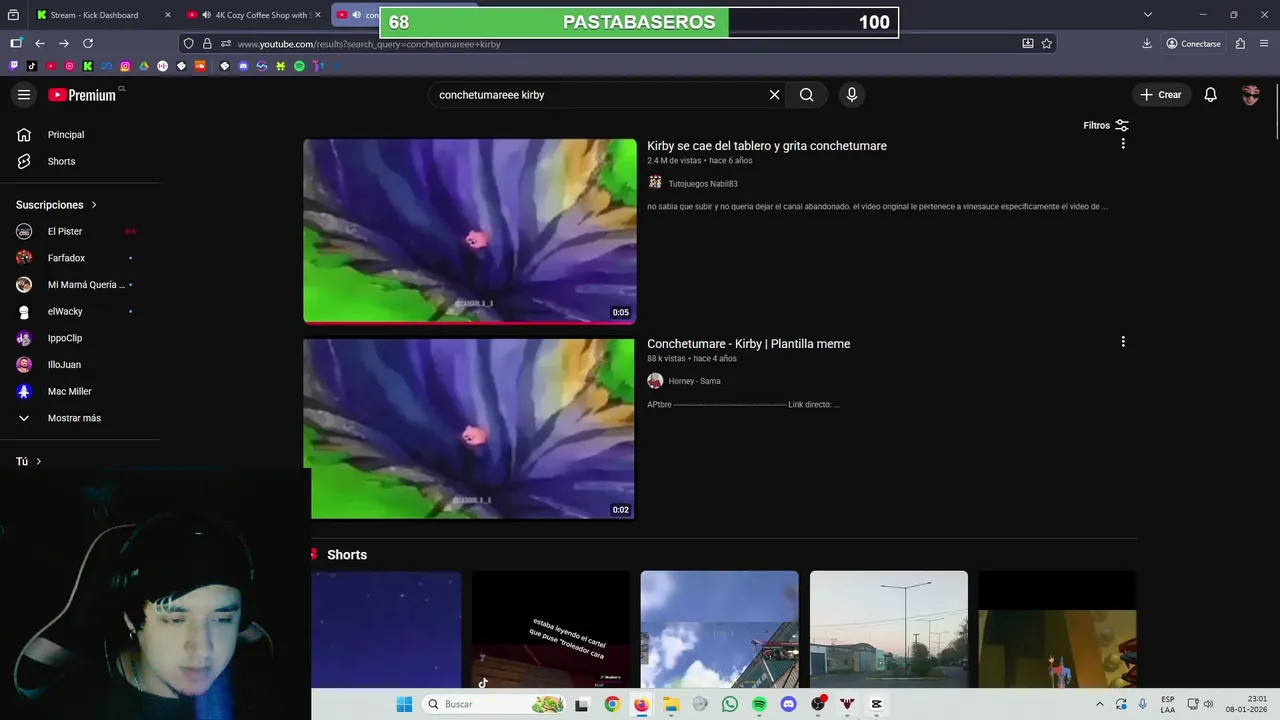The image size is (1280, 720).
Task: Go to Shorts in the sidebar
Action: (61, 161)
